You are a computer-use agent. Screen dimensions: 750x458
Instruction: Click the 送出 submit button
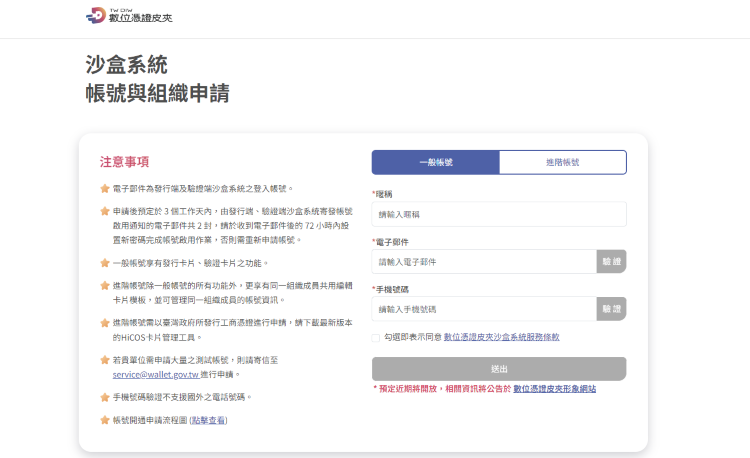pyautogui.click(x=499, y=369)
